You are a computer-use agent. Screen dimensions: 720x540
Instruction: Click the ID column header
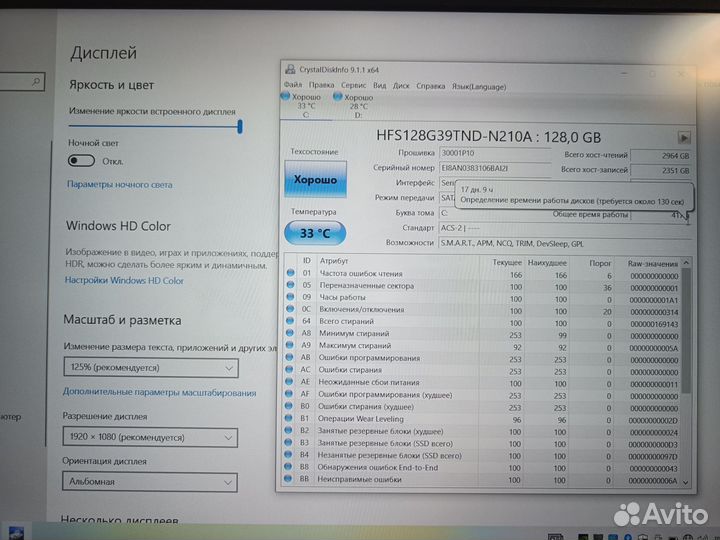307,260
